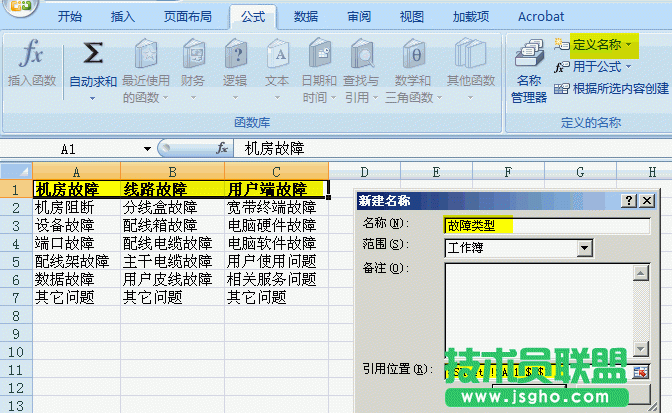
Task: Expand the AutoSum dropdown arrow
Action: [x=93, y=99]
